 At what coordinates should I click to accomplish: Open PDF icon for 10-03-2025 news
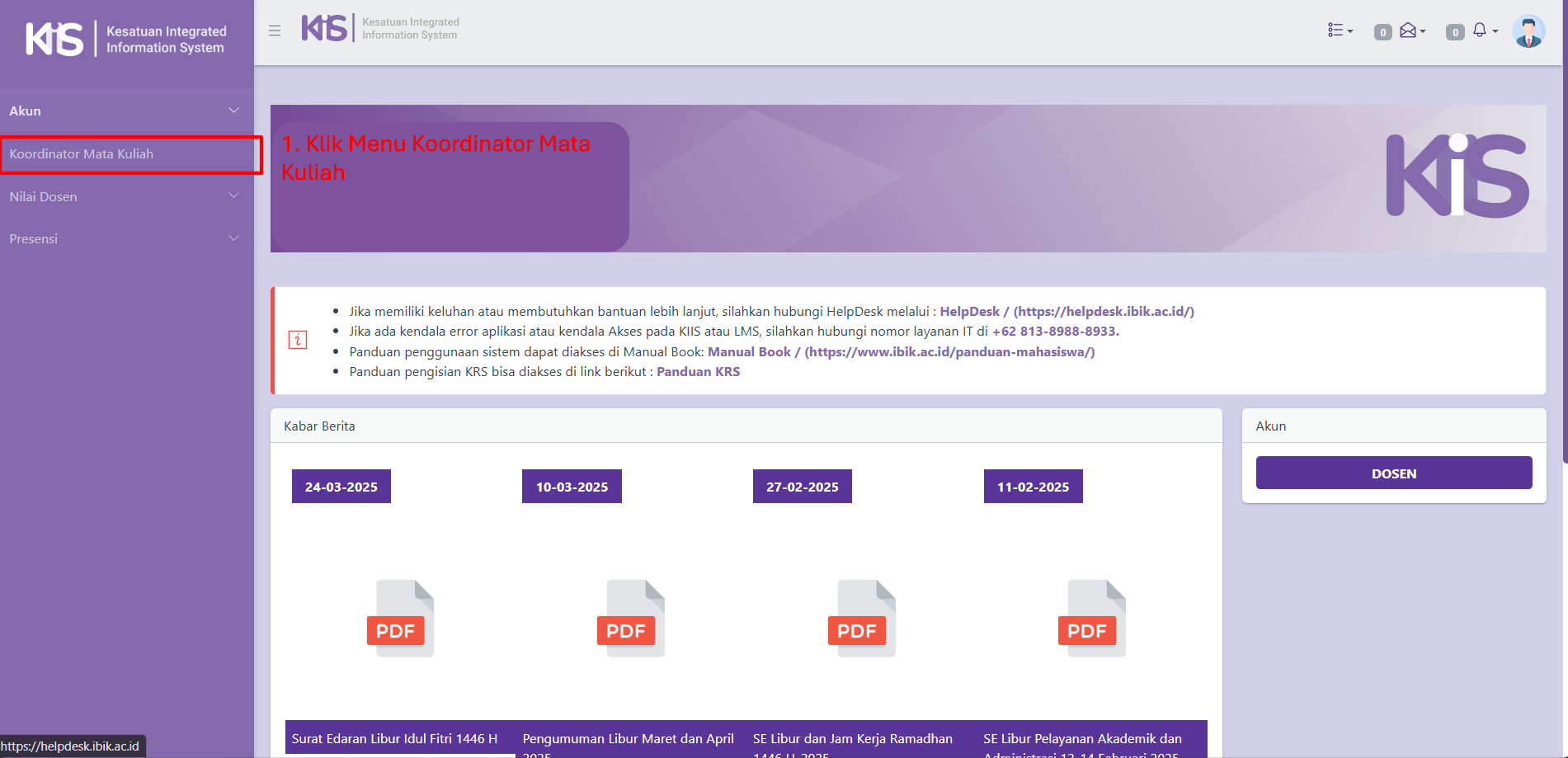click(x=630, y=619)
